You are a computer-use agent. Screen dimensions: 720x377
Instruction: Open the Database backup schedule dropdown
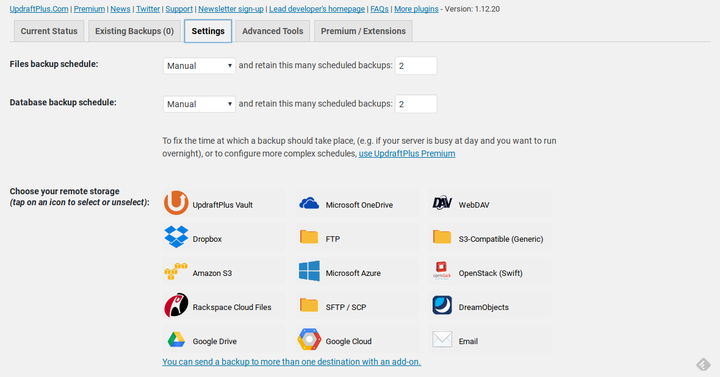coord(199,104)
